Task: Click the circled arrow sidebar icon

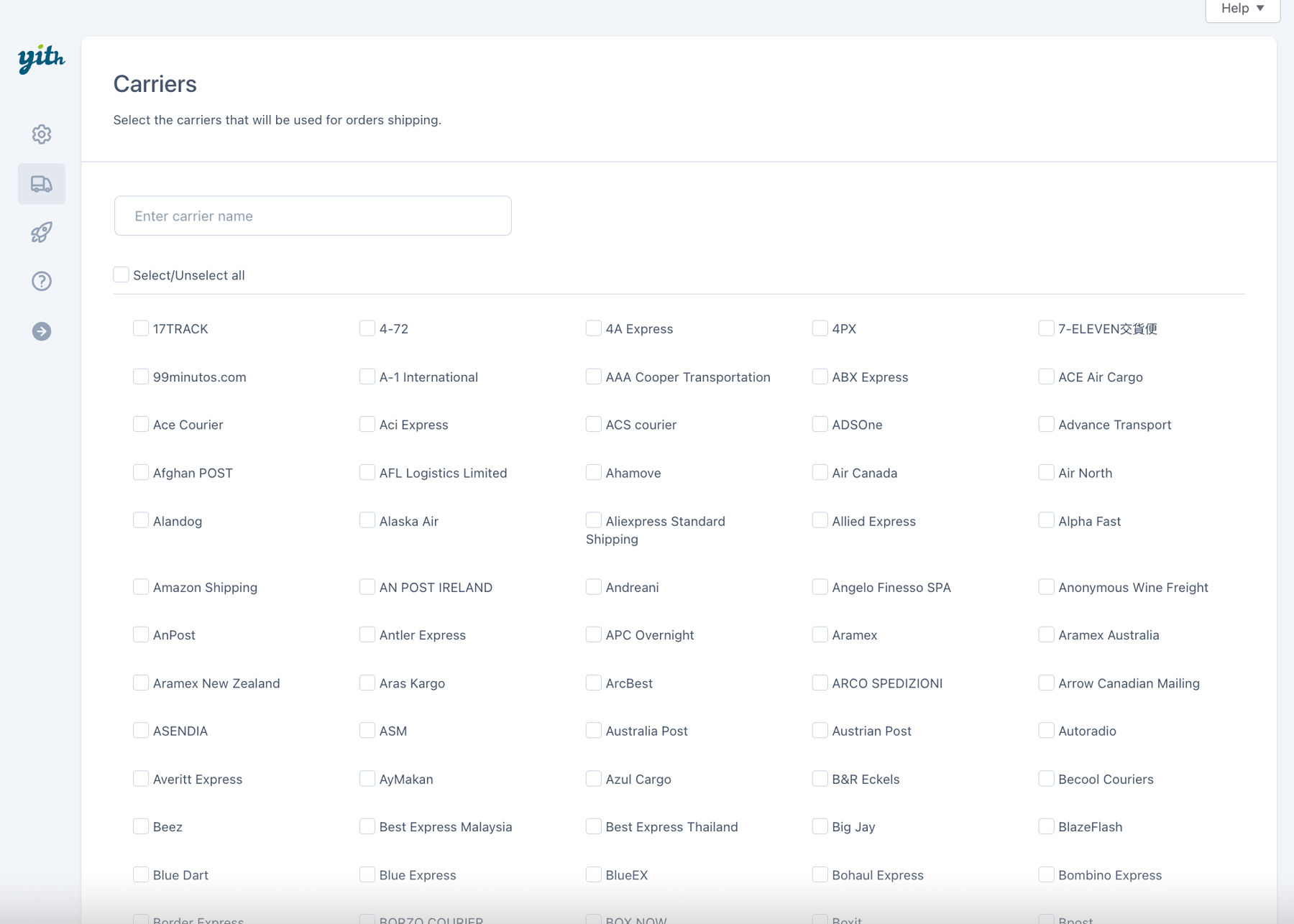Action: pyautogui.click(x=42, y=331)
